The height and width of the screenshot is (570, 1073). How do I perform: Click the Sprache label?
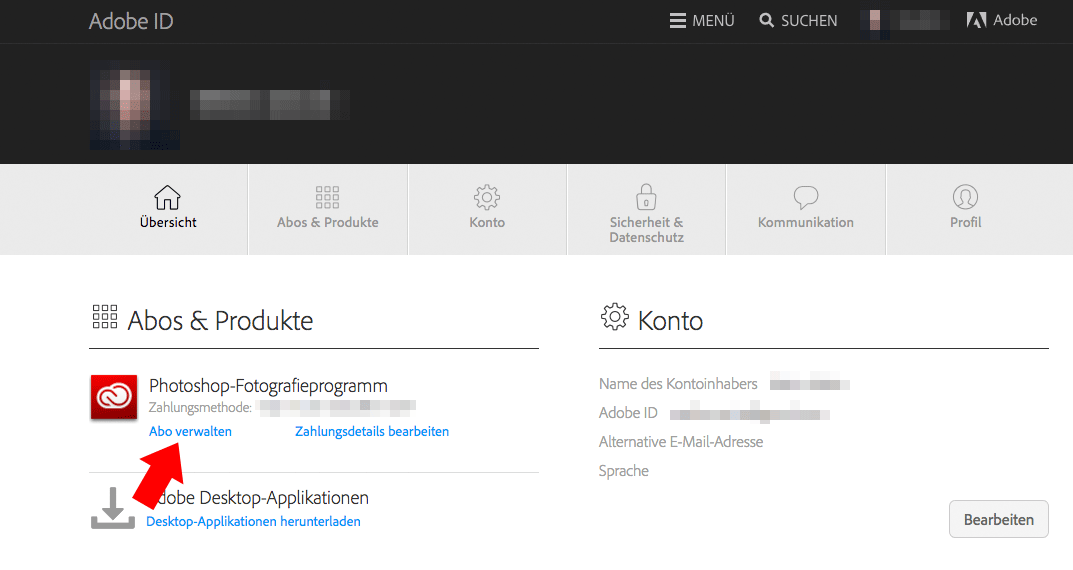click(x=623, y=471)
